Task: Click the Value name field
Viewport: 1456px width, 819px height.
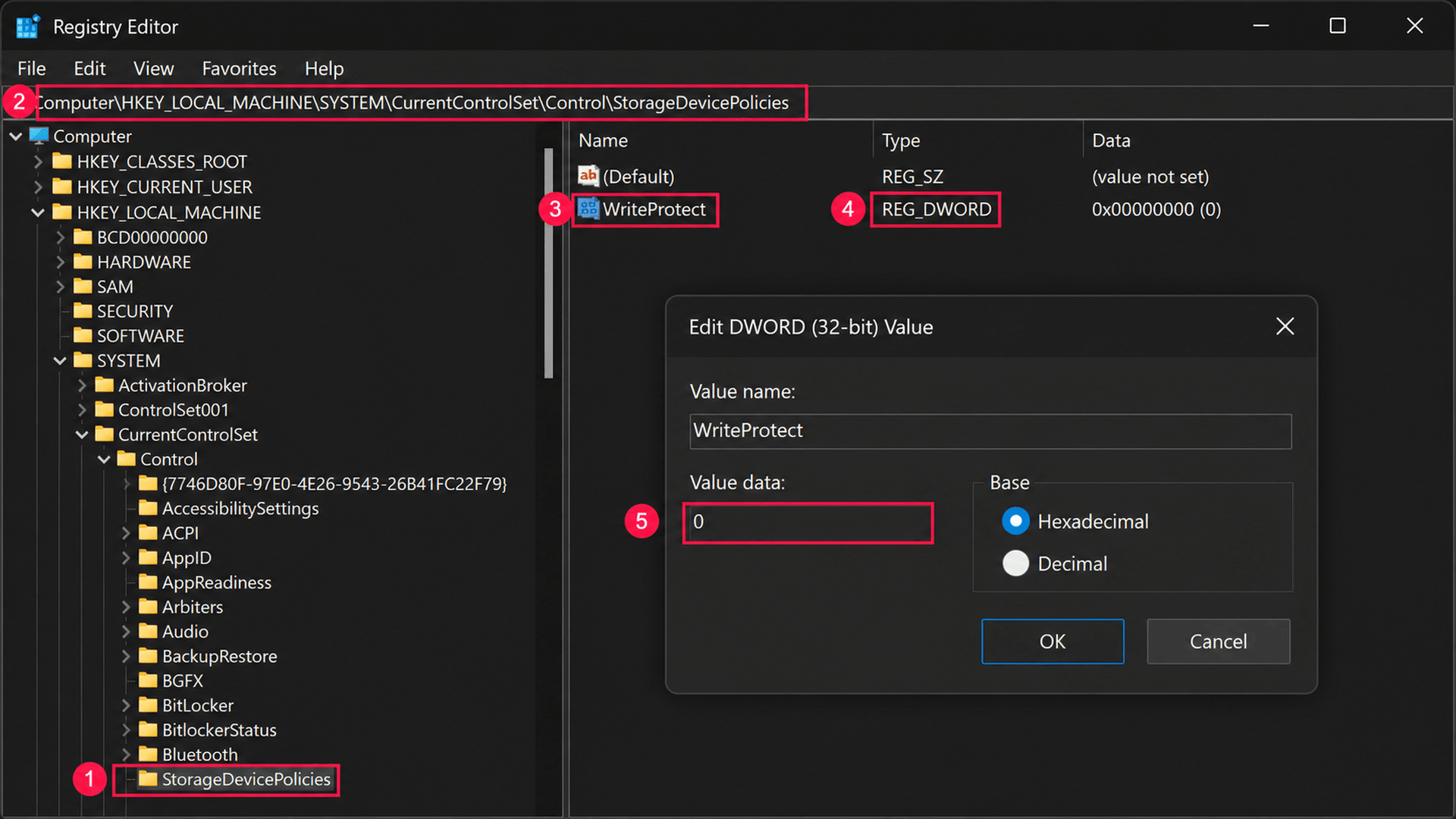Action: 990,431
